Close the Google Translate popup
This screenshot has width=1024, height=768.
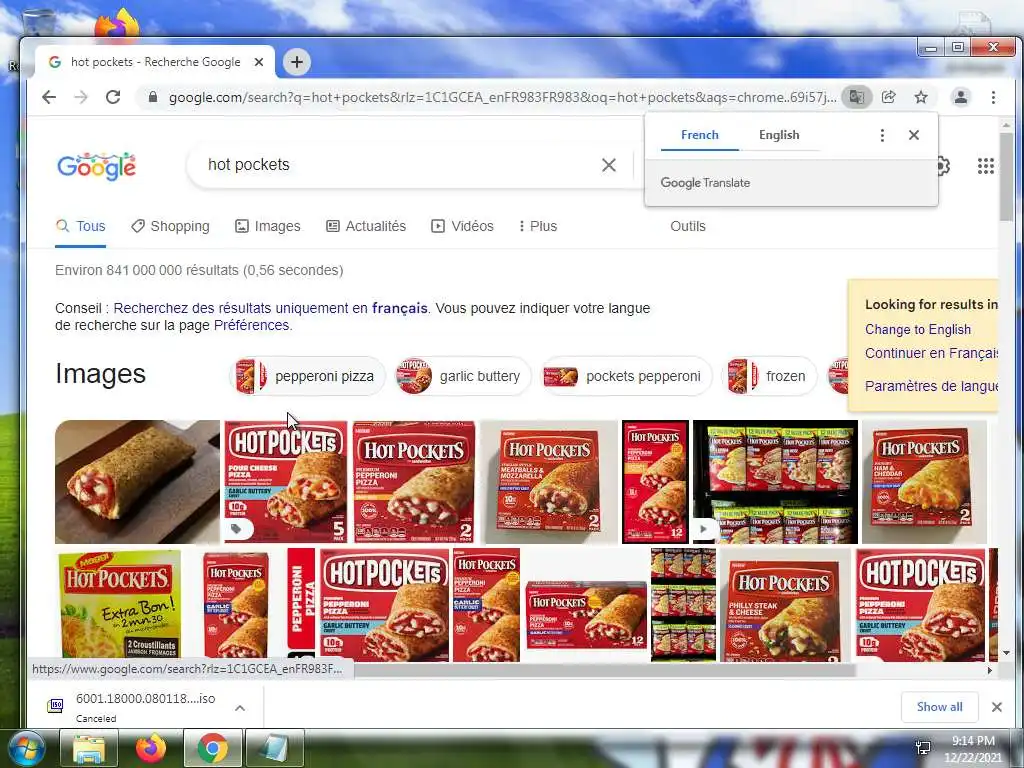[914, 135]
